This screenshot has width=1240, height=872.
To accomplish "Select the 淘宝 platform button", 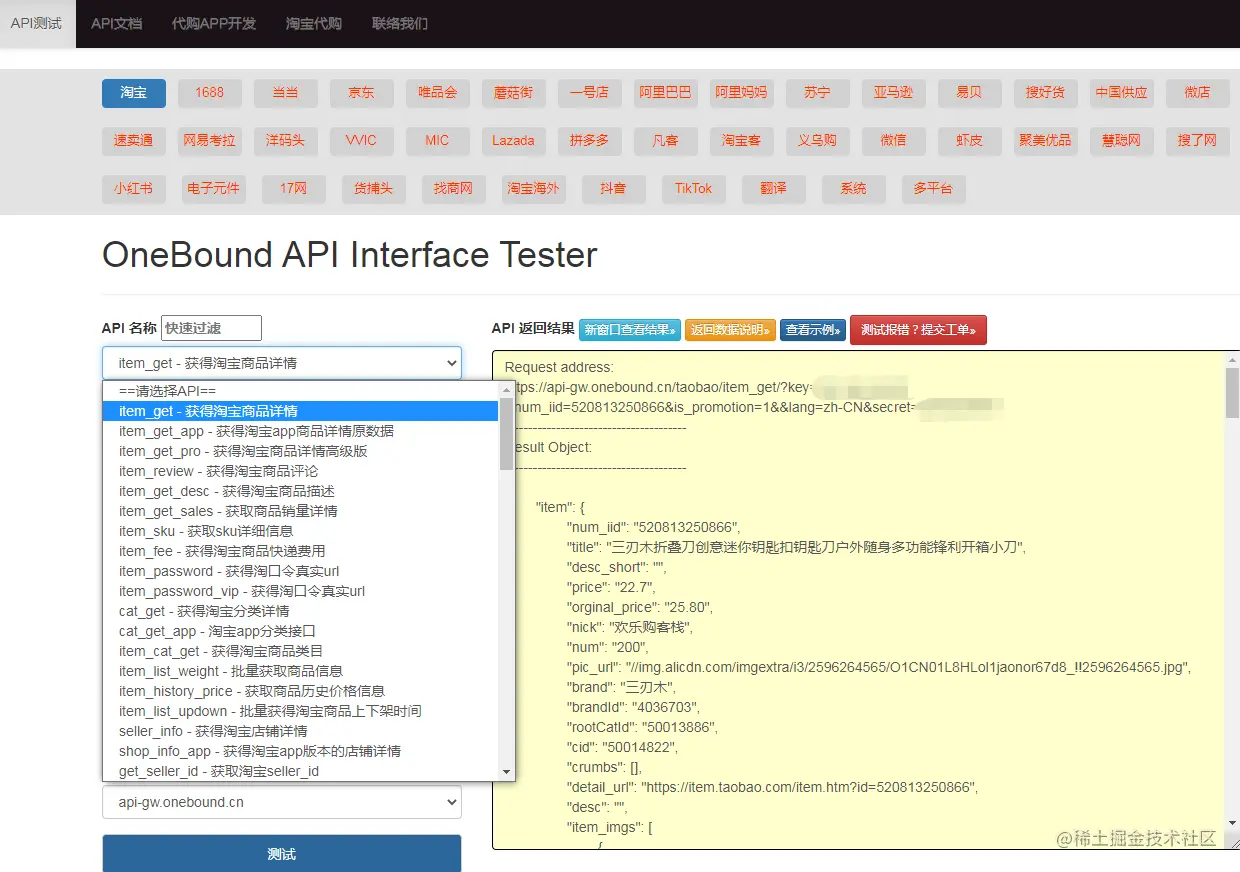I will pos(134,93).
